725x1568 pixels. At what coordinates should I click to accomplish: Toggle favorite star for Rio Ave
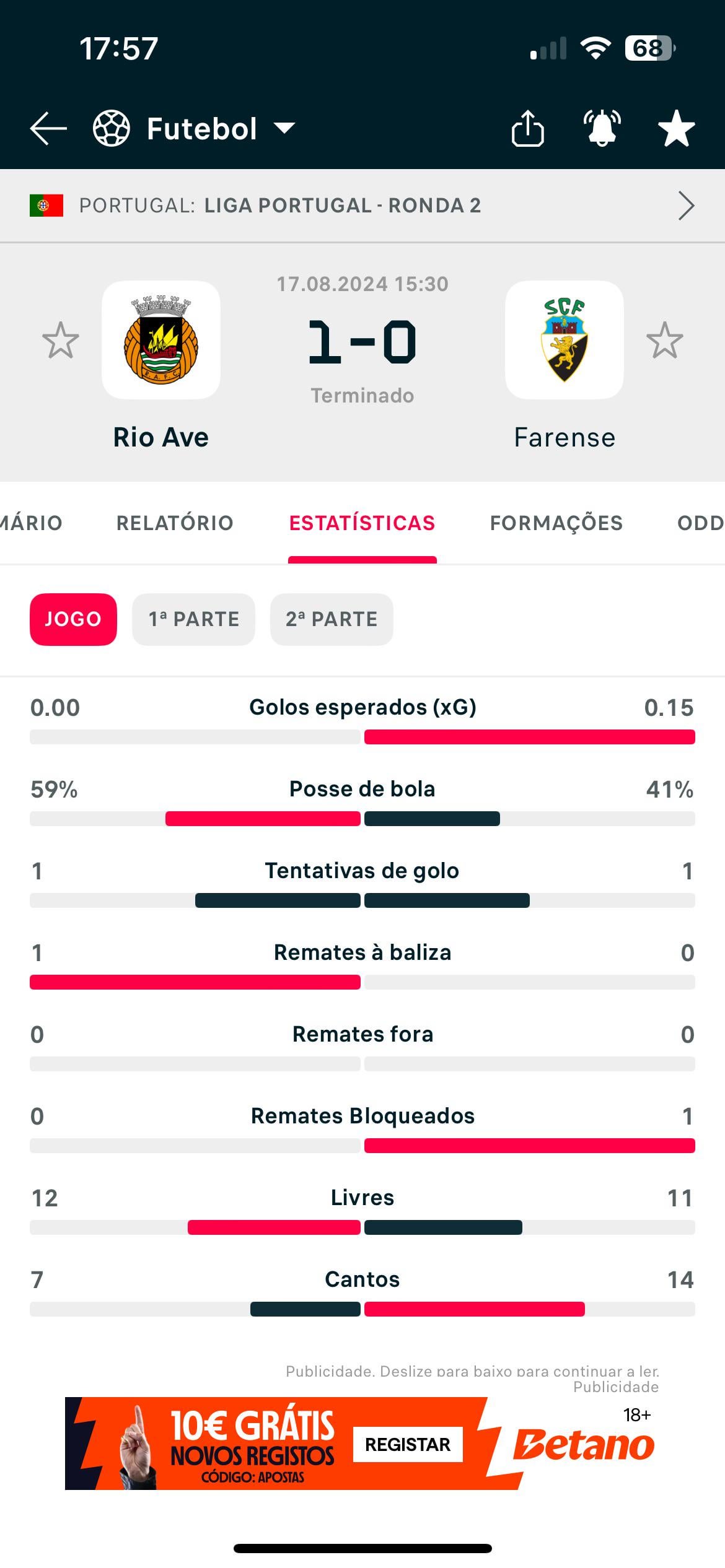(x=61, y=340)
